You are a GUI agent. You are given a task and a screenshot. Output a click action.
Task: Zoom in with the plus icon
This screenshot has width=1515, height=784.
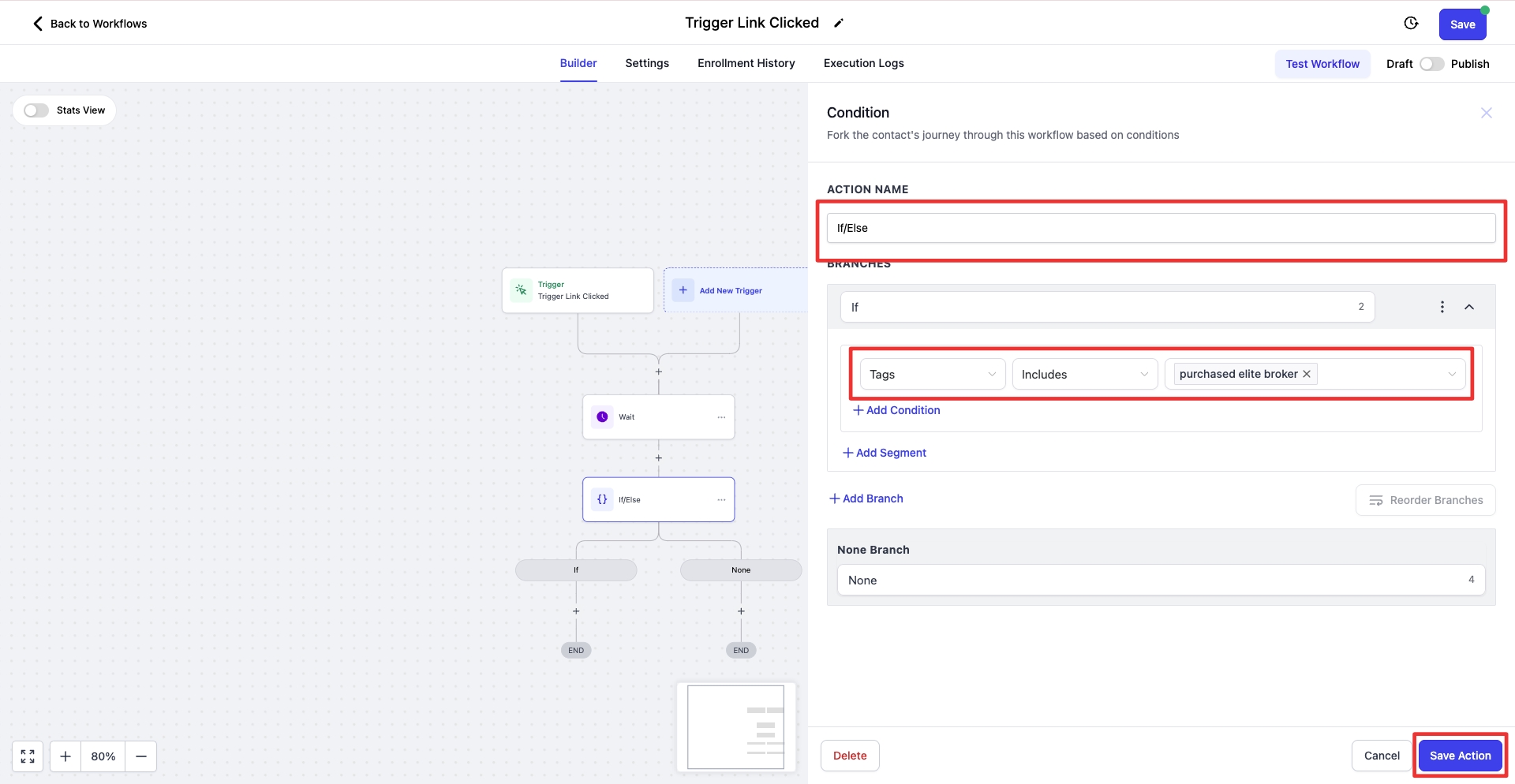[65, 756]
